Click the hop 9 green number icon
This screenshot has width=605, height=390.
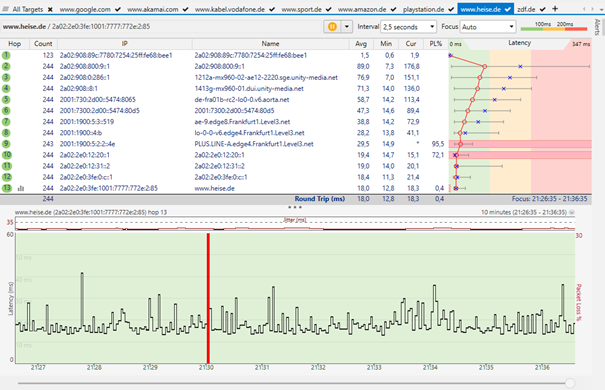click(6, 144)
